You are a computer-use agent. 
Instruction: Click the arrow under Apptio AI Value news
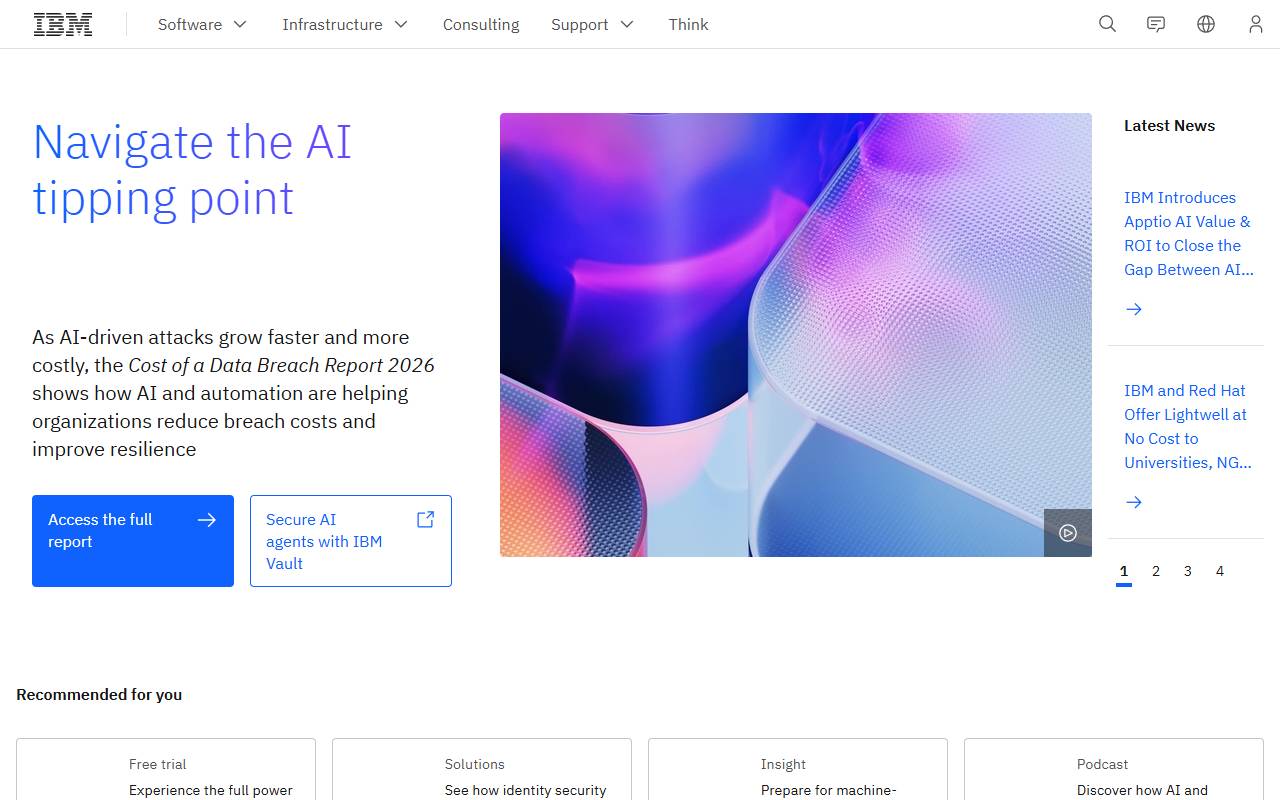click(1134, 309)
